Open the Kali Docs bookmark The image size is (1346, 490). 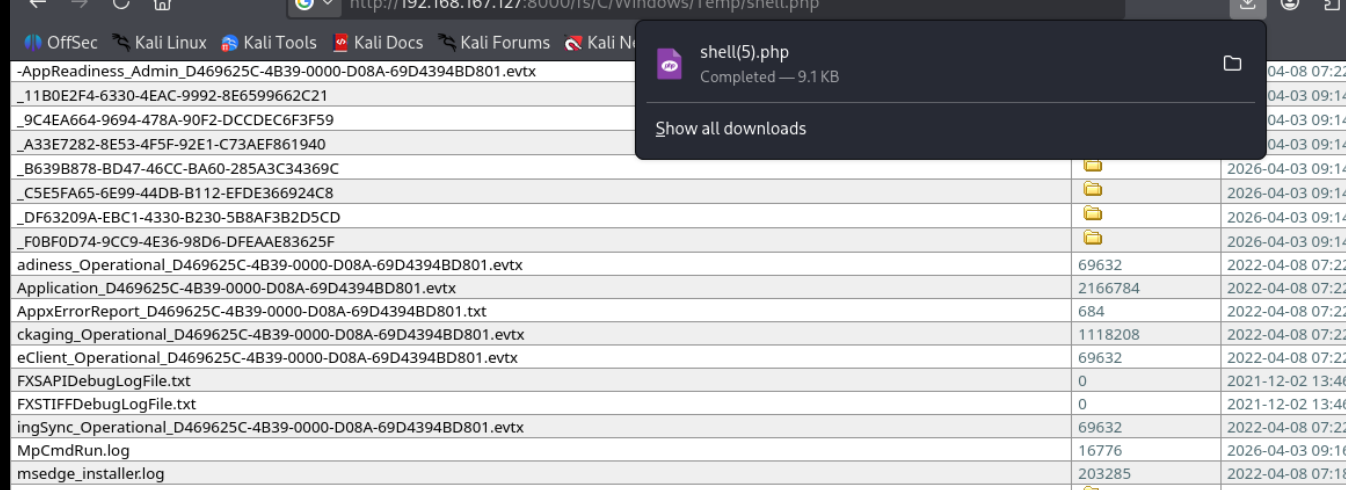(378, 43)
